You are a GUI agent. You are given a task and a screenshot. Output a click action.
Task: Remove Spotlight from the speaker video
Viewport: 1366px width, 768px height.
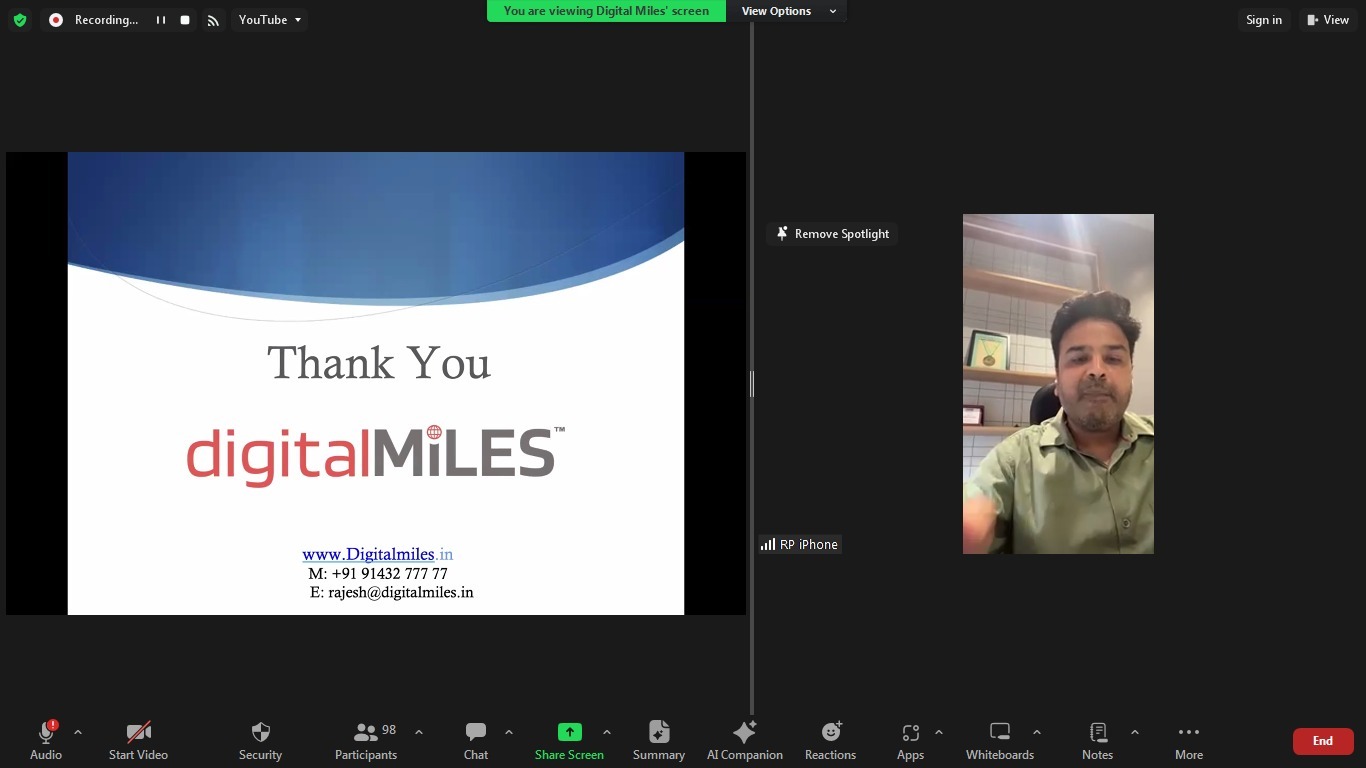pyautogui.click(x=832, y=234)
